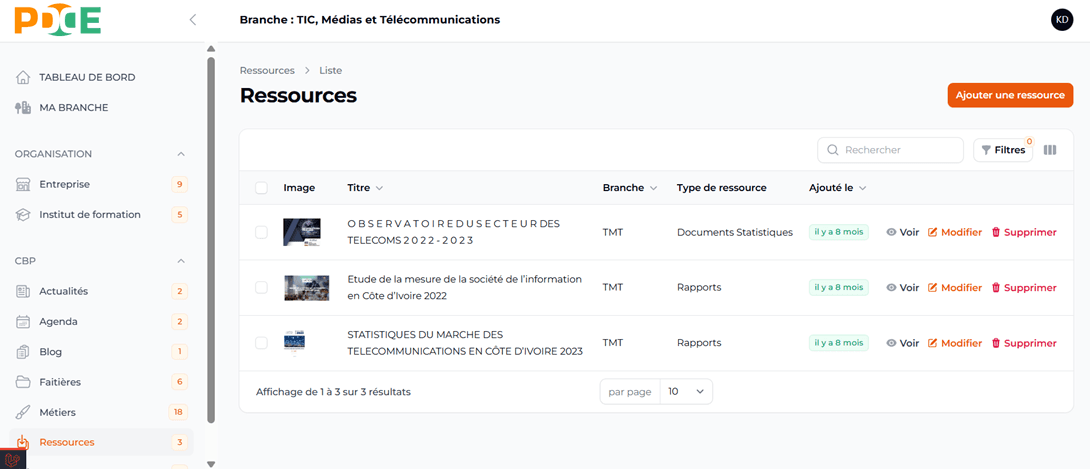
Task: Click sidebar scrollbar up arrow
Action: (x=211, y=48)
